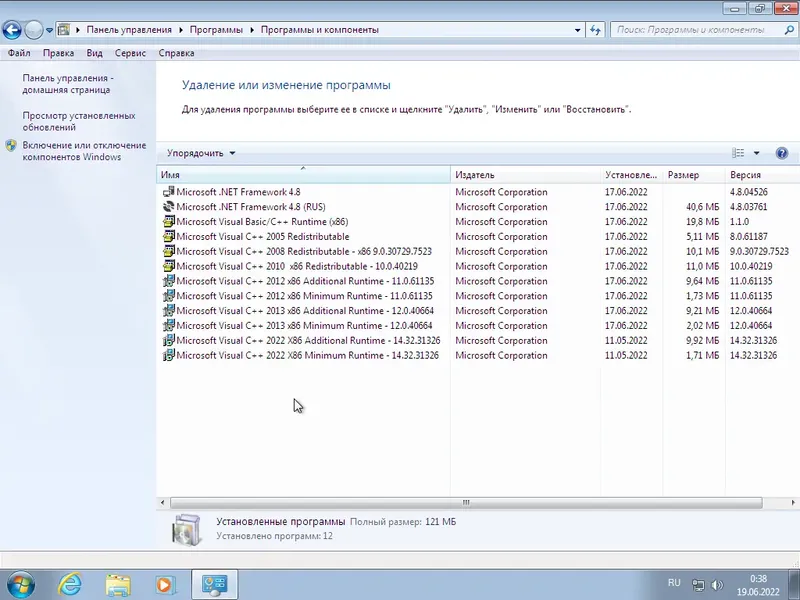Click the horizontal scrollbar thumb

click(x=466, y=503)
